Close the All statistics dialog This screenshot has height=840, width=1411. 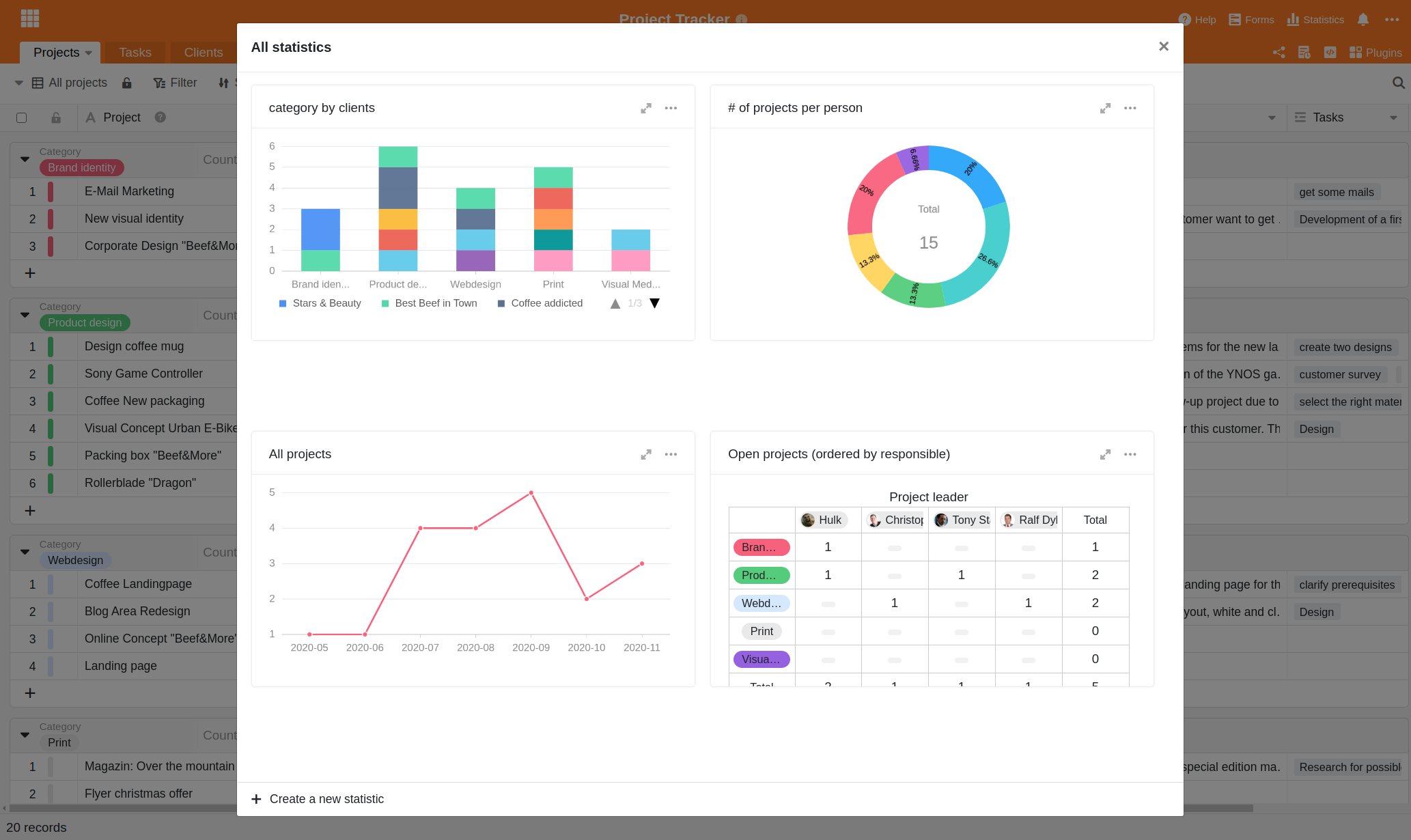(1163, 46)
